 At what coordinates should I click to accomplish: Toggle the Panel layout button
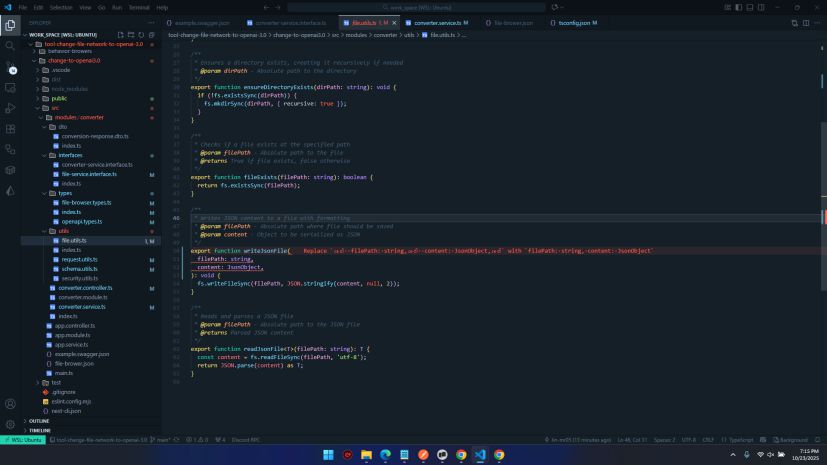pos(750,7)
